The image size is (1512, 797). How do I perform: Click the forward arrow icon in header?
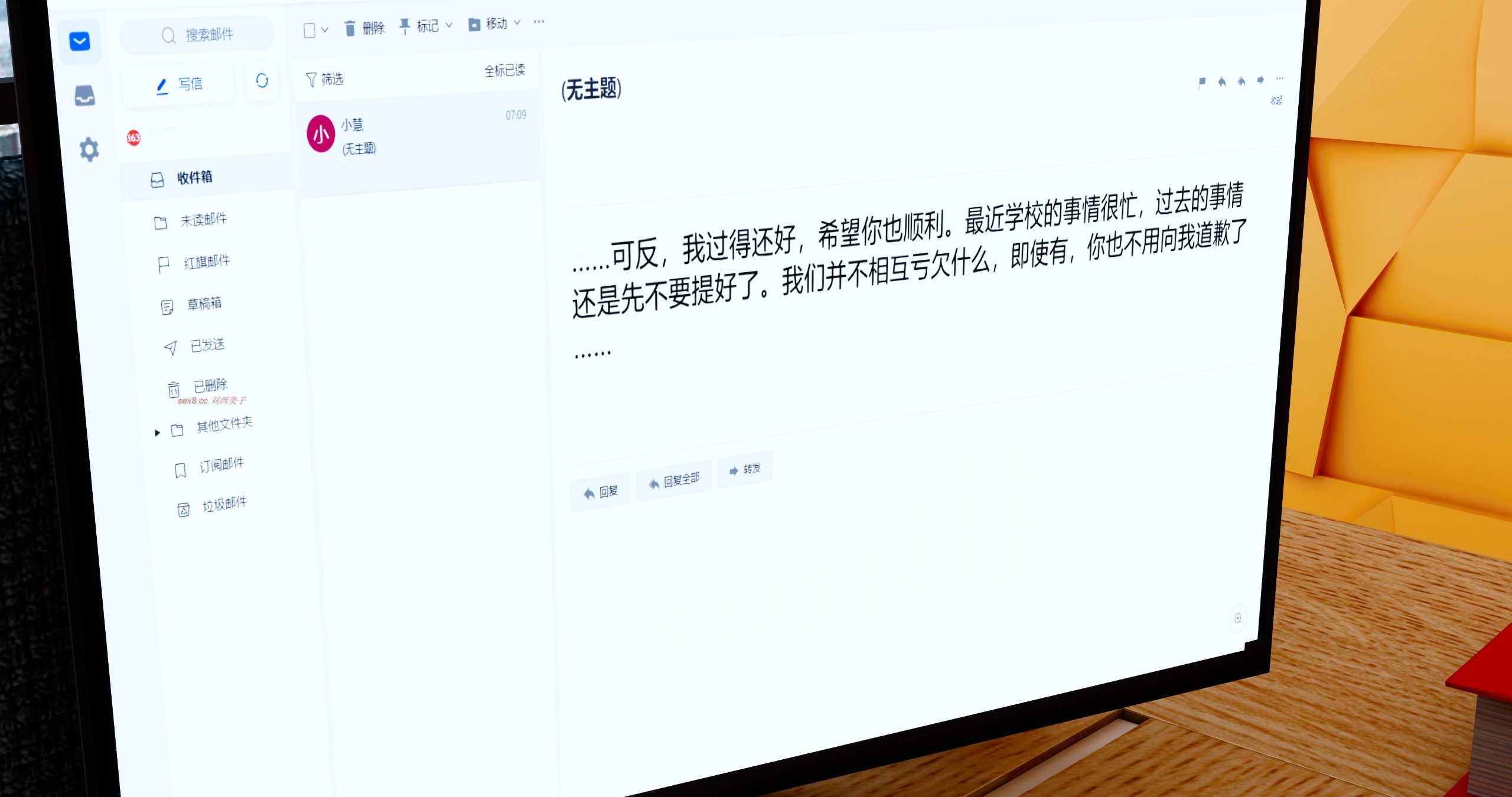pos(1260,80)
